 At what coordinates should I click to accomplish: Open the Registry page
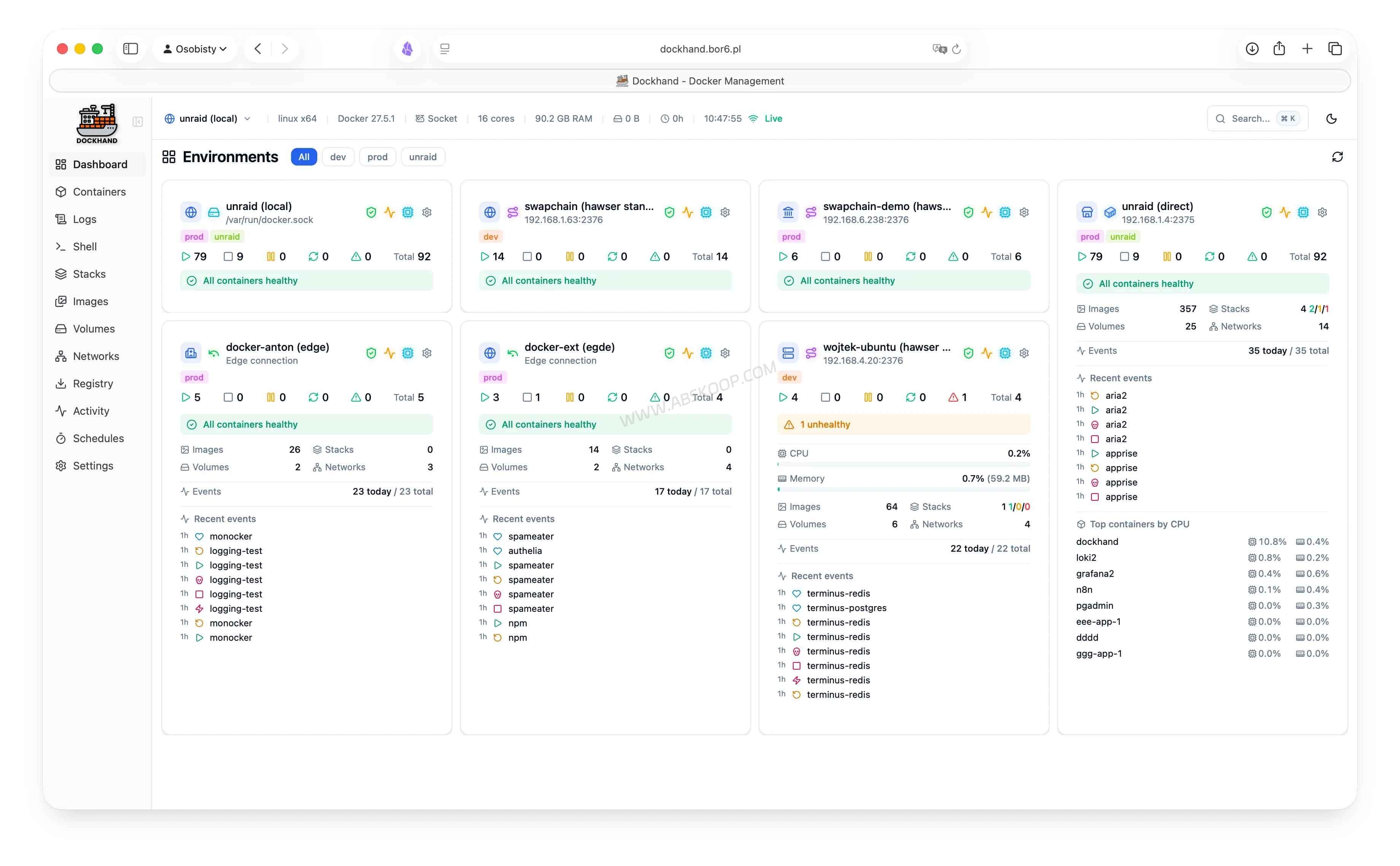[97, 384]
